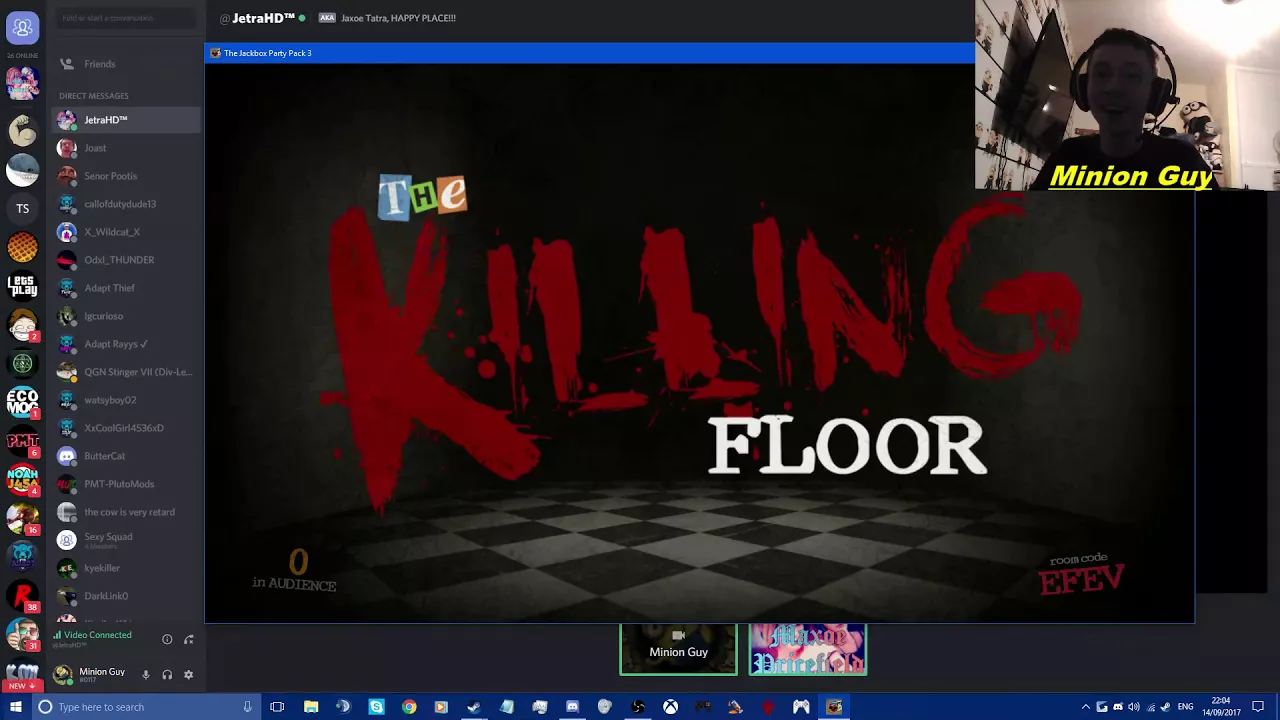
Task: Open callofdutydude13 direct message
Action: click(x=126, y=204)
